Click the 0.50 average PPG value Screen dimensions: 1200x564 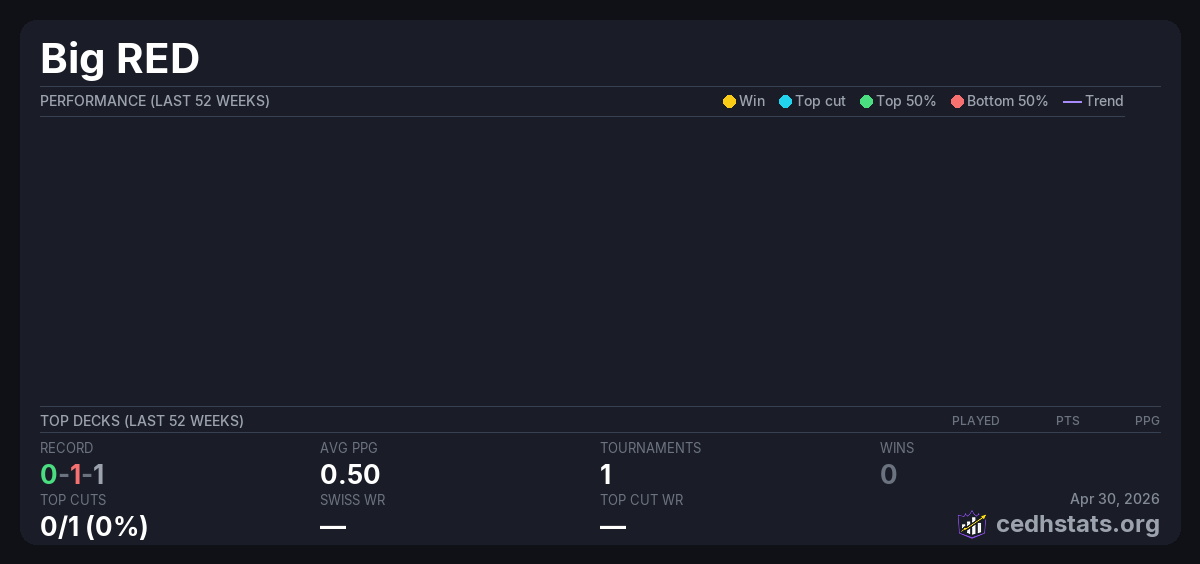pos(350,474)
